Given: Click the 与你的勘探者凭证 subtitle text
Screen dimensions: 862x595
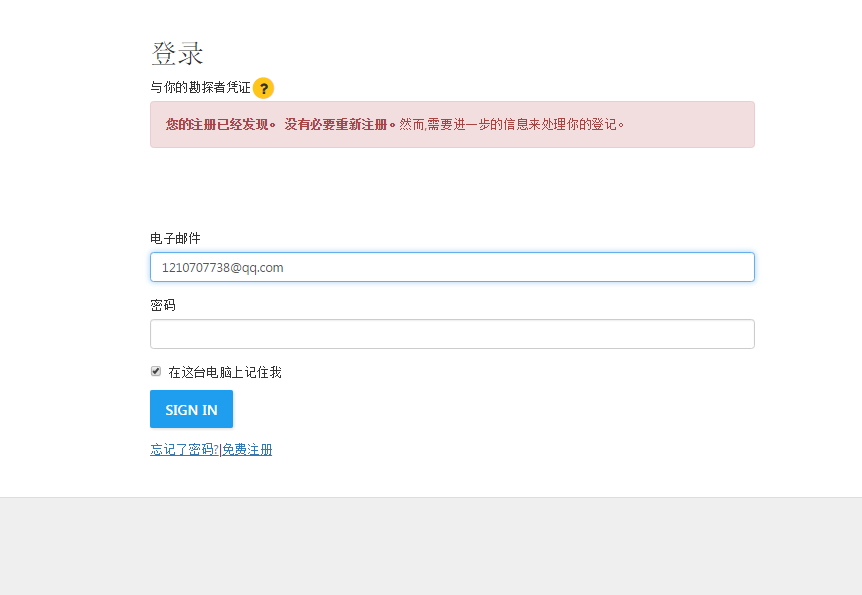Looking at the screenshot, I should [200, 88].
